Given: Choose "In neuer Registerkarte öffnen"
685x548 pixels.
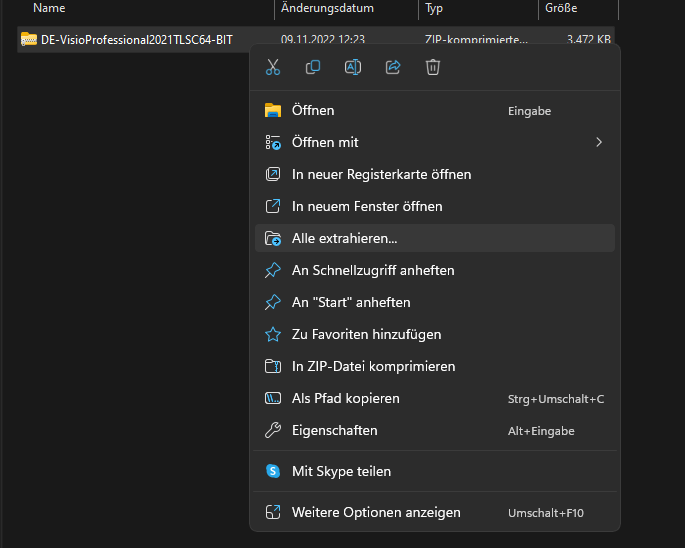Looking at the screenshot, I should [x=381, y=174].
